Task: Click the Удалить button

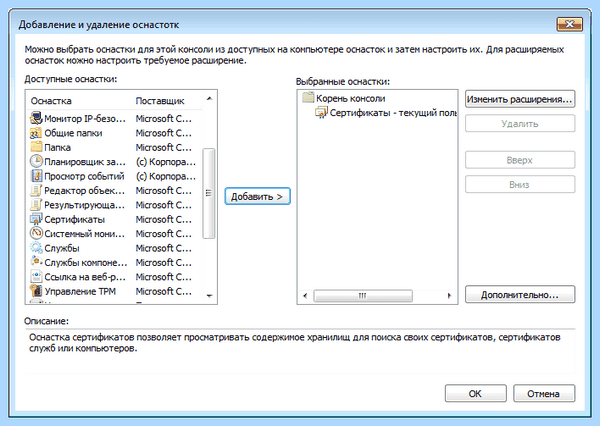Action: click(x=520, y=124)
